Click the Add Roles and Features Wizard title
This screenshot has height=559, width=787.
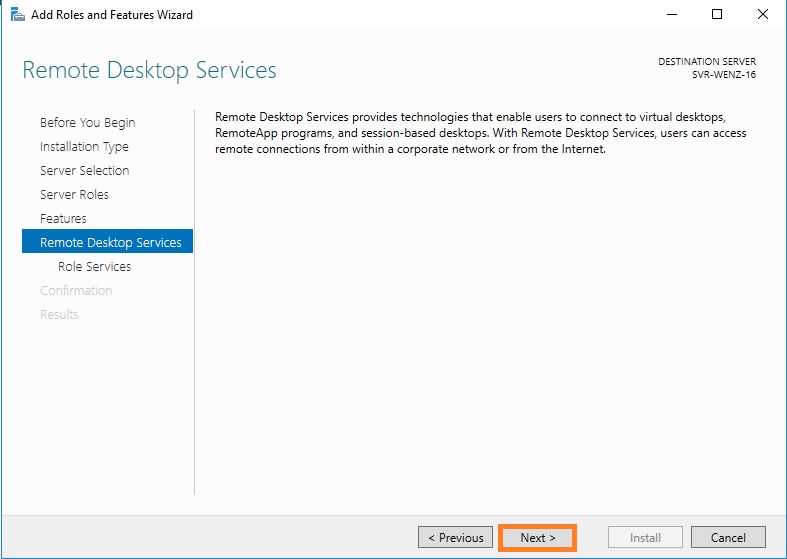(x=112, y=15)
